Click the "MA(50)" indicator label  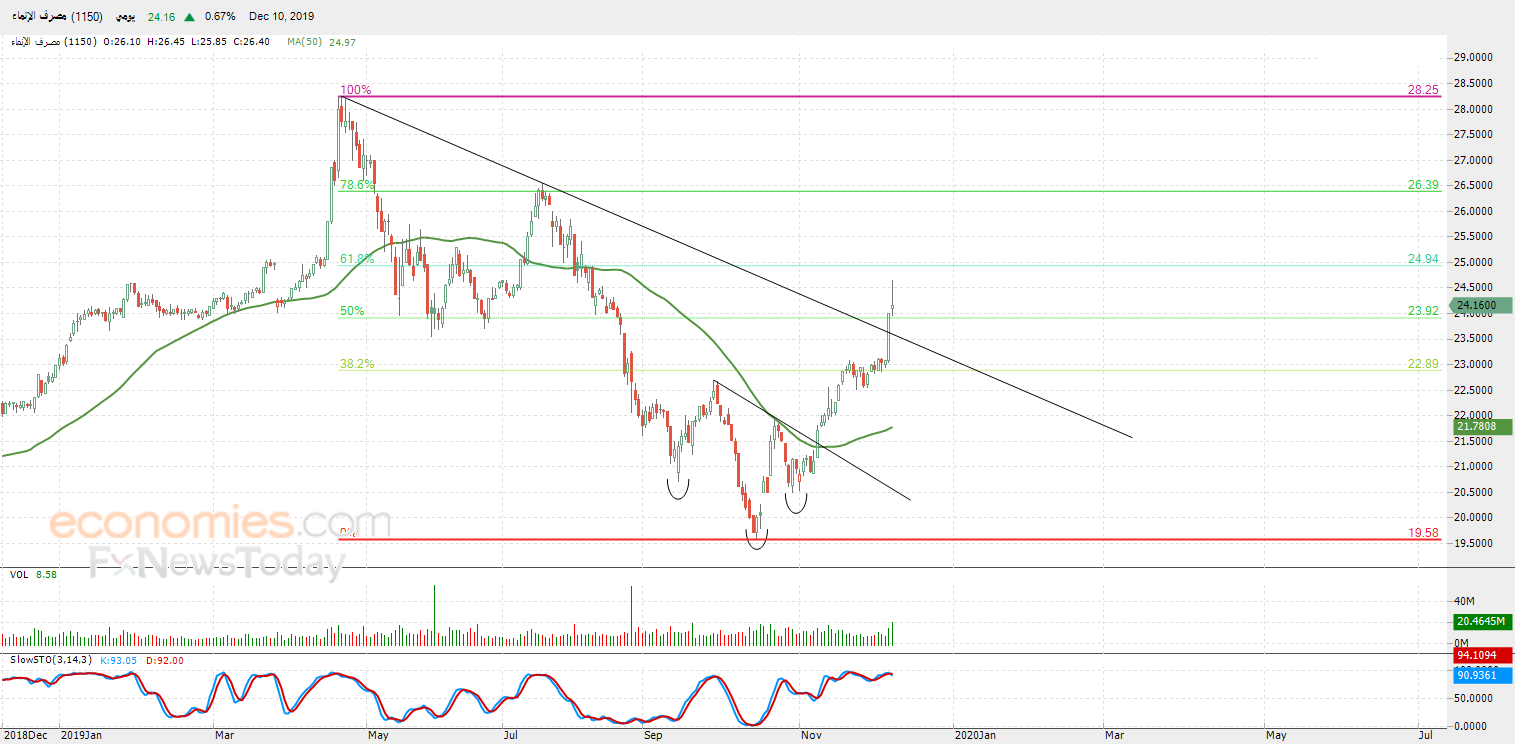pyautogui.click(x=302, y=42)
